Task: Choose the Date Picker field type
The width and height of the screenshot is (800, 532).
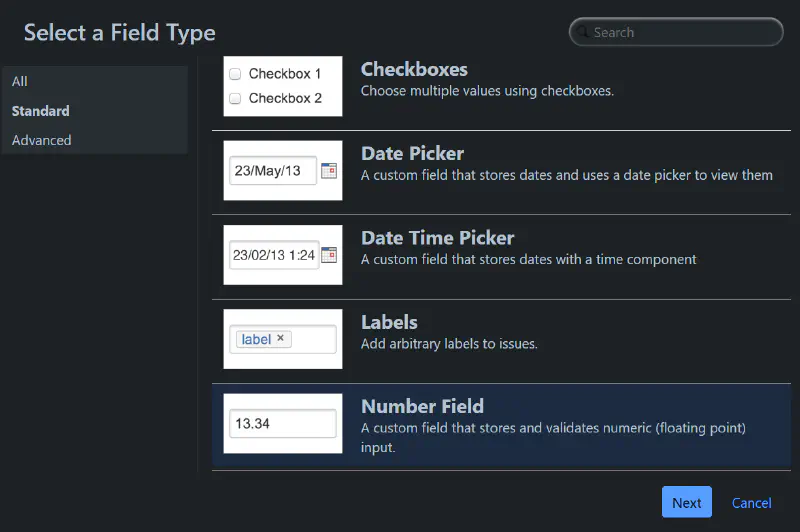Action: coord(502,172)
